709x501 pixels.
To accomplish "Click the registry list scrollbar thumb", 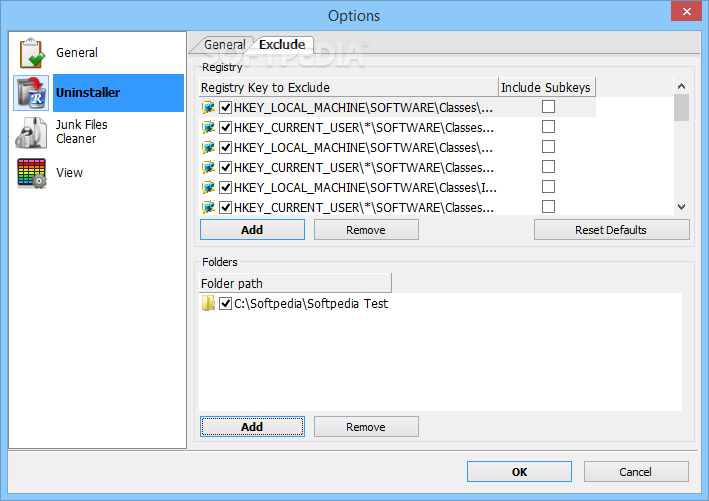I will (x=681, y=108).
